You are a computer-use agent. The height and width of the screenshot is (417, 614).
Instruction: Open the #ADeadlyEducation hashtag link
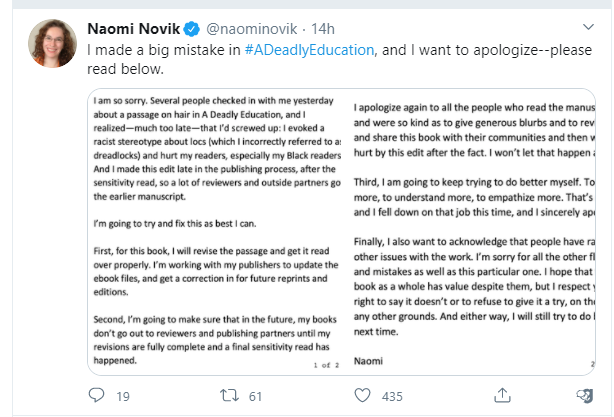pos(309,50)
